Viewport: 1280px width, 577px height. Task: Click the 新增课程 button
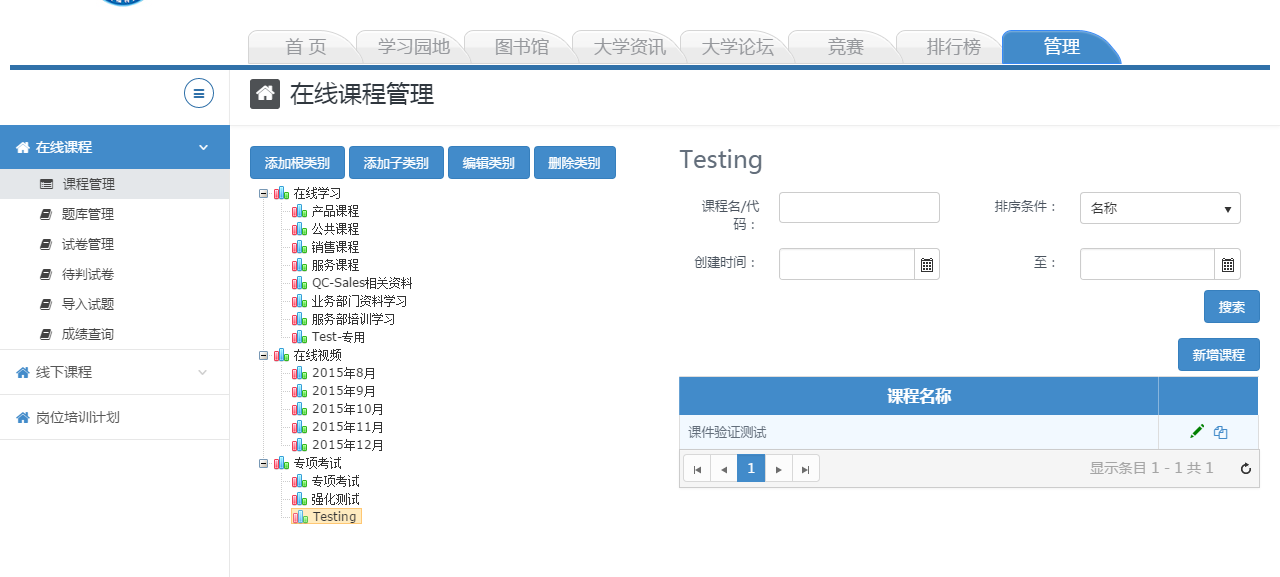tap(1218, 355)
